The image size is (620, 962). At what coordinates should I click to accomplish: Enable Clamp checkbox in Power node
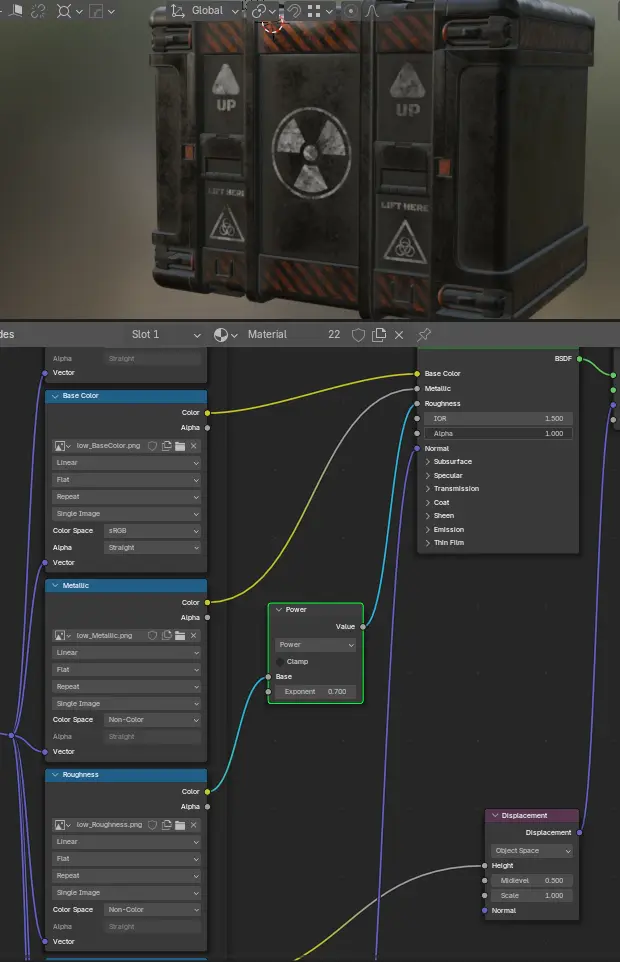281,661
